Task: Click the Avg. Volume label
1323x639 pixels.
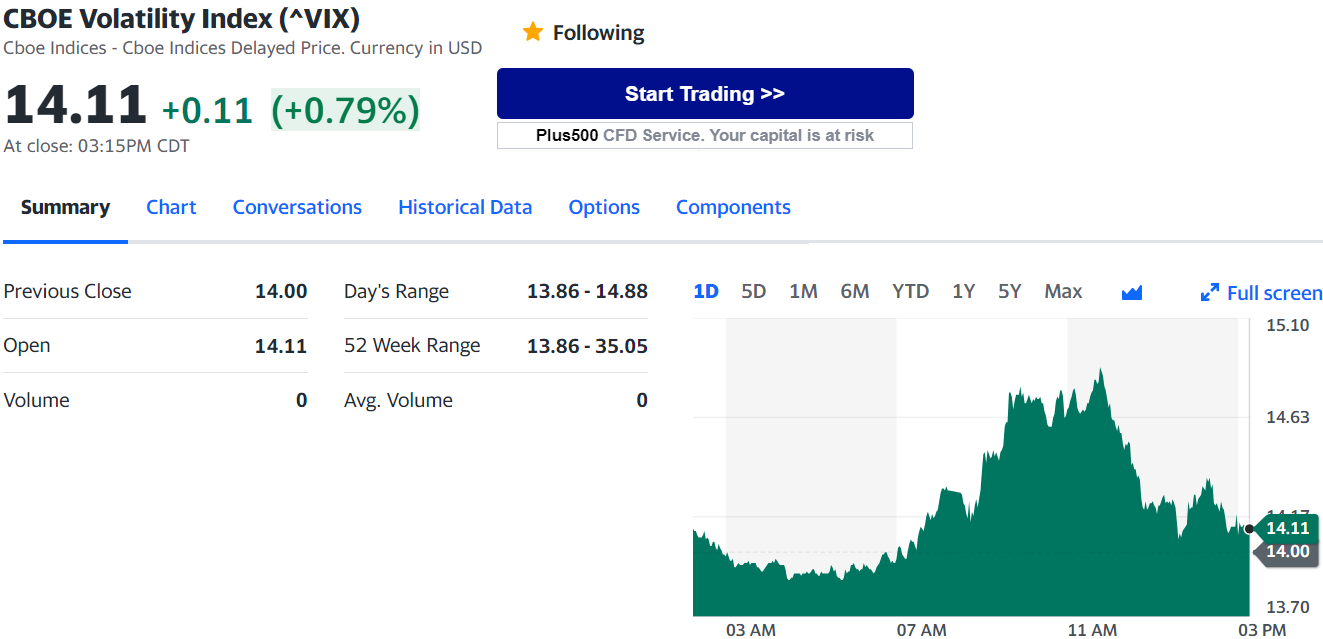Action: (x=398, y=400)
